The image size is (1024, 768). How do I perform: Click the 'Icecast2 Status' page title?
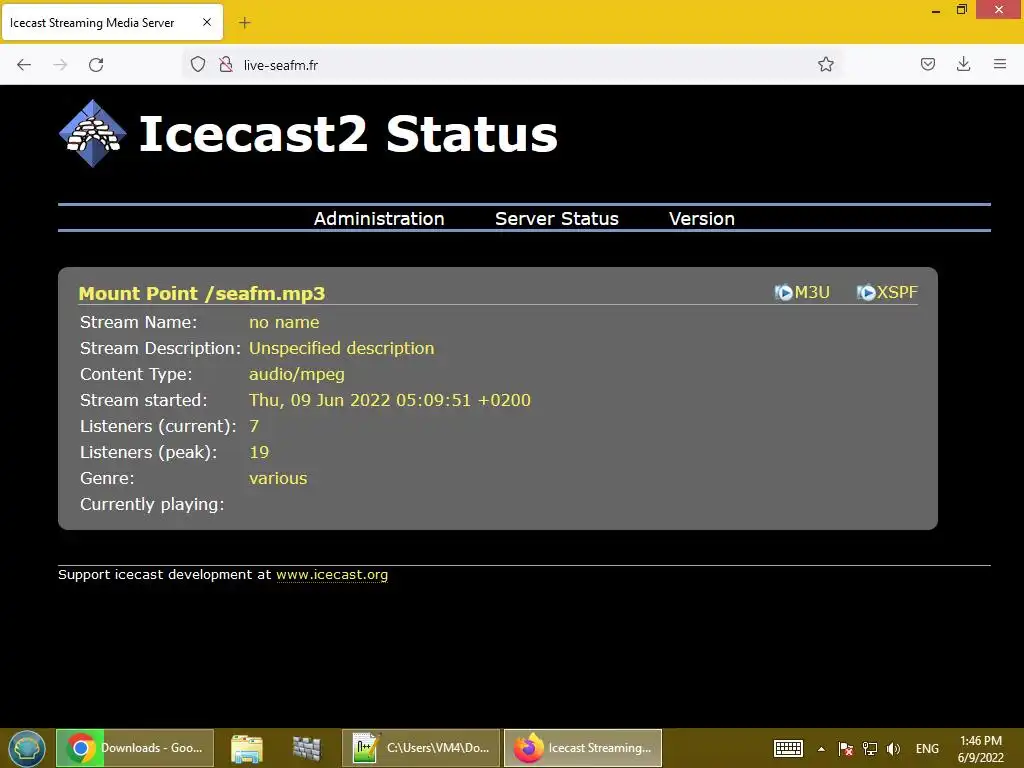[x=348, y=134]
